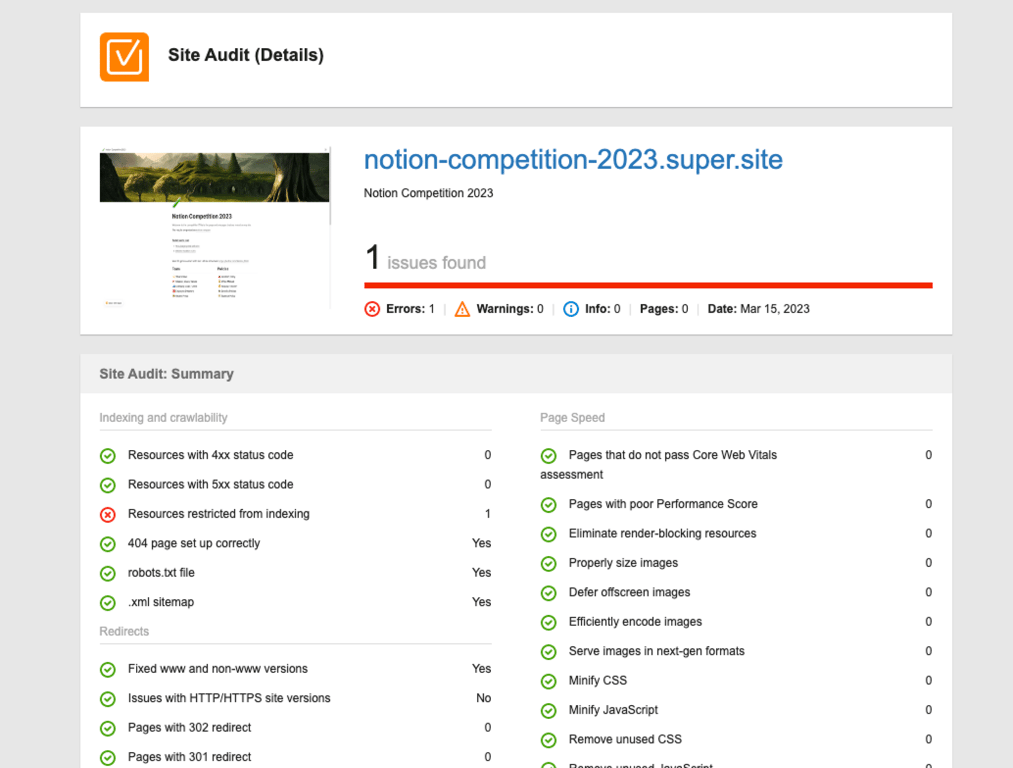
Task: Click the green check for .xml sitemap
Action: (x=108, y=603)
